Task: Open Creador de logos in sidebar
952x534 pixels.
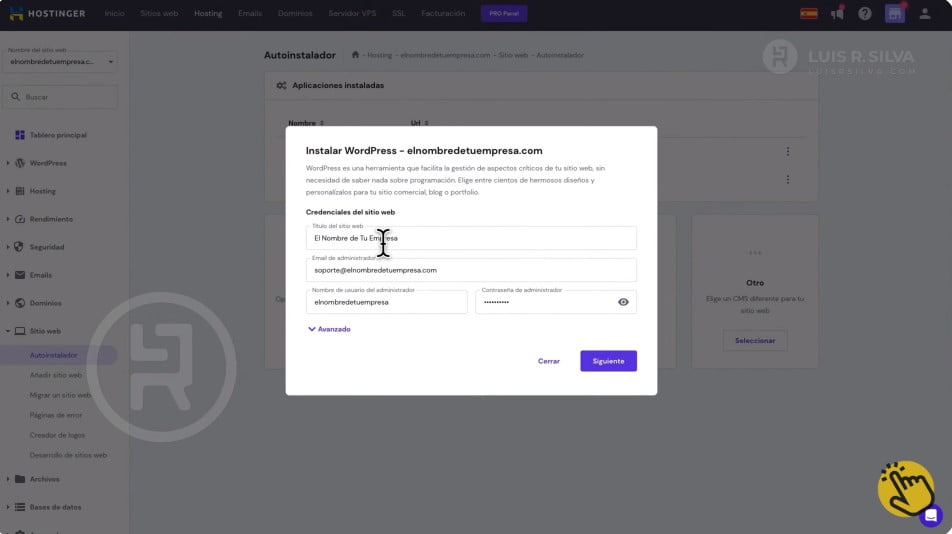Action: pos(57,435)
